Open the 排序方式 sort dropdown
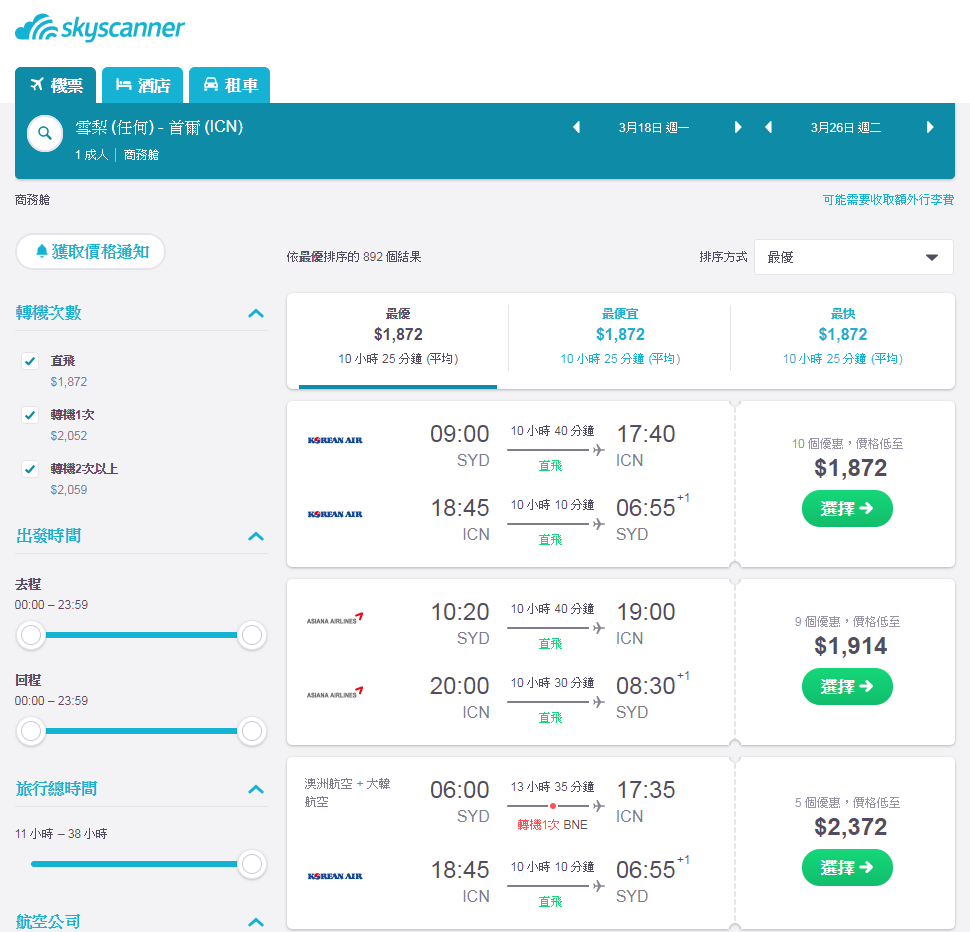The width and height of the screenshot is (970, 932). tap(854, 257)
